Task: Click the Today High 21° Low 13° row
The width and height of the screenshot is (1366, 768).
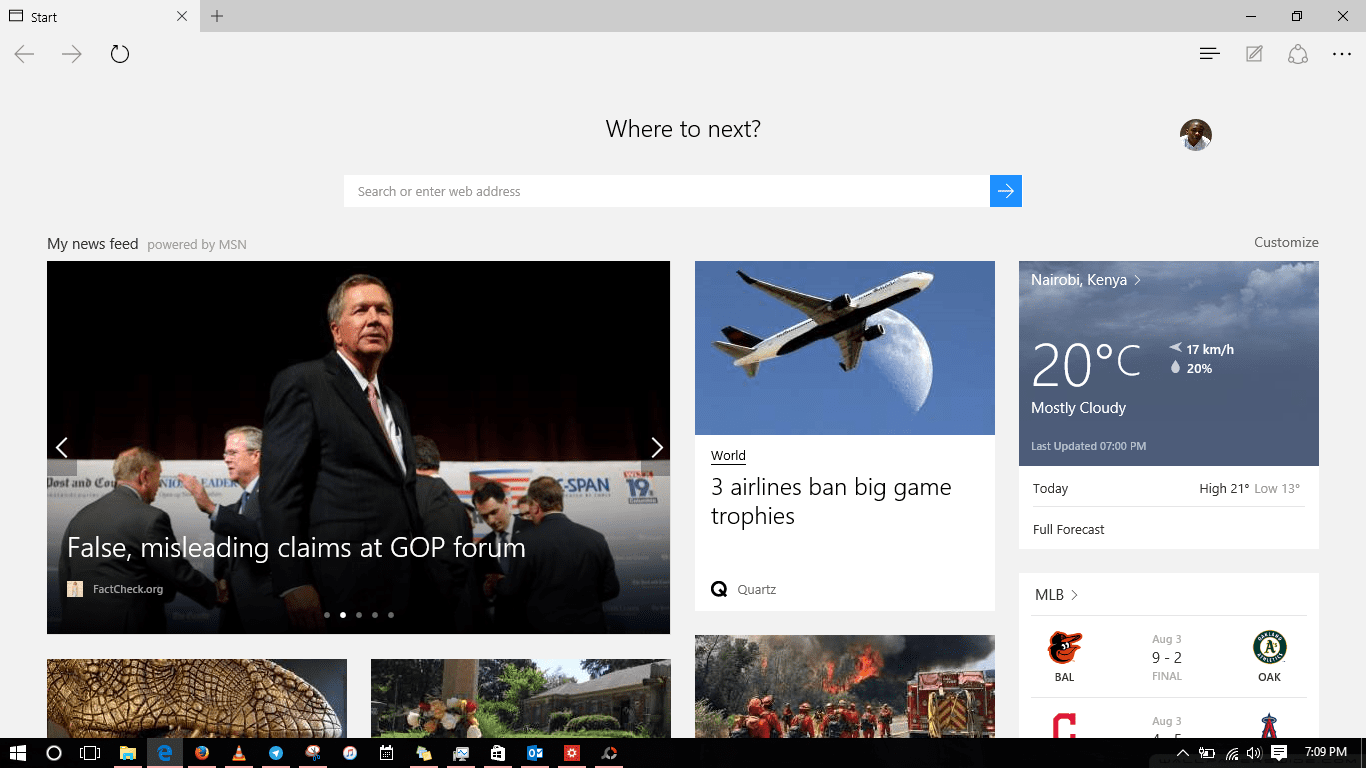Action: tap(1169, 489)
